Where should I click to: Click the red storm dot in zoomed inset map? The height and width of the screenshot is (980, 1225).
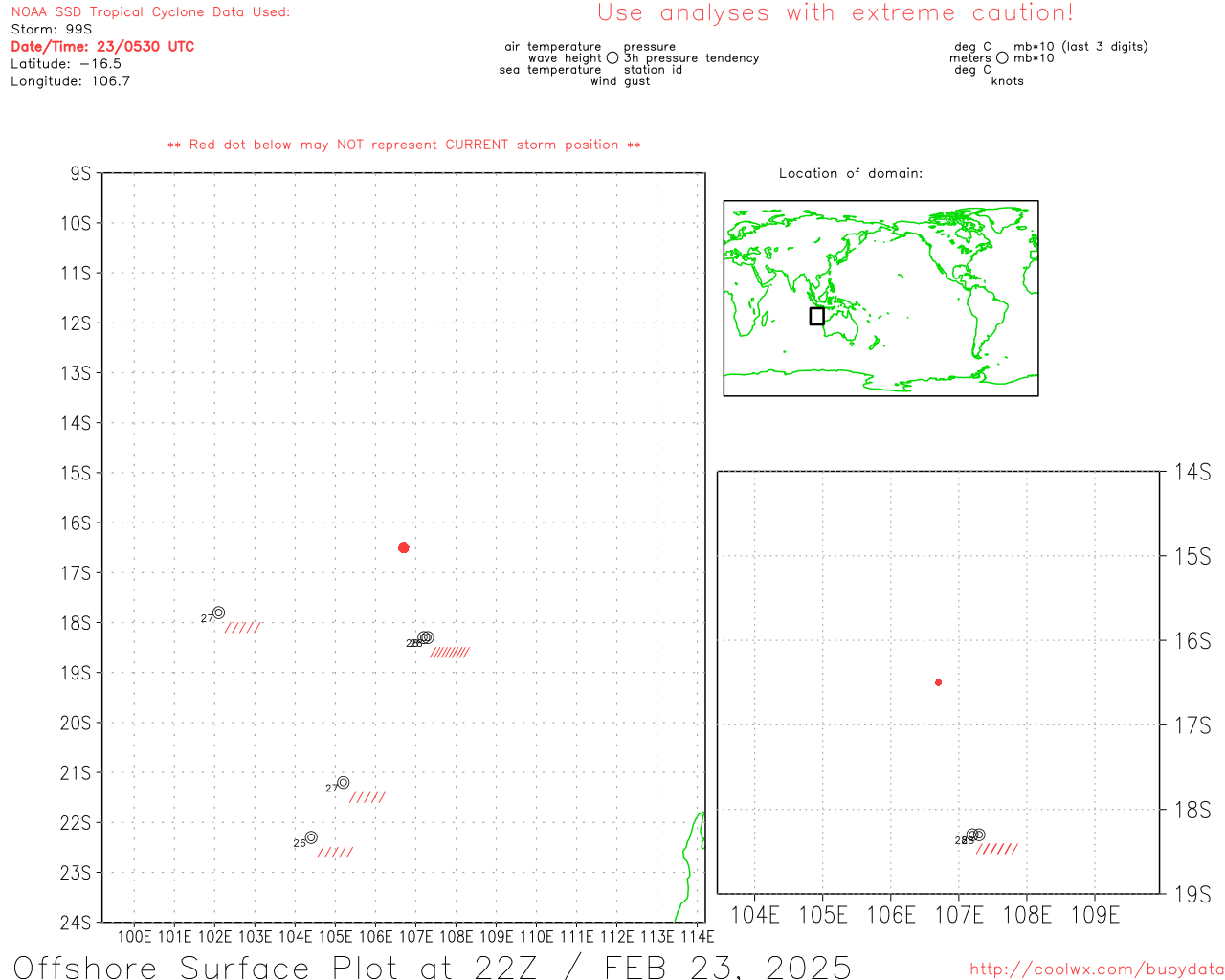point(939,682)
